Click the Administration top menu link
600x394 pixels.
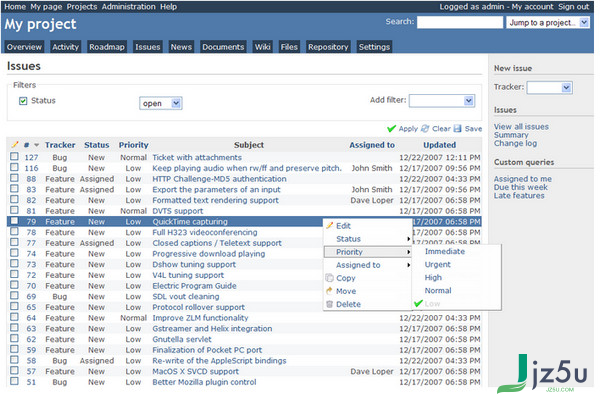pos(129,7)
